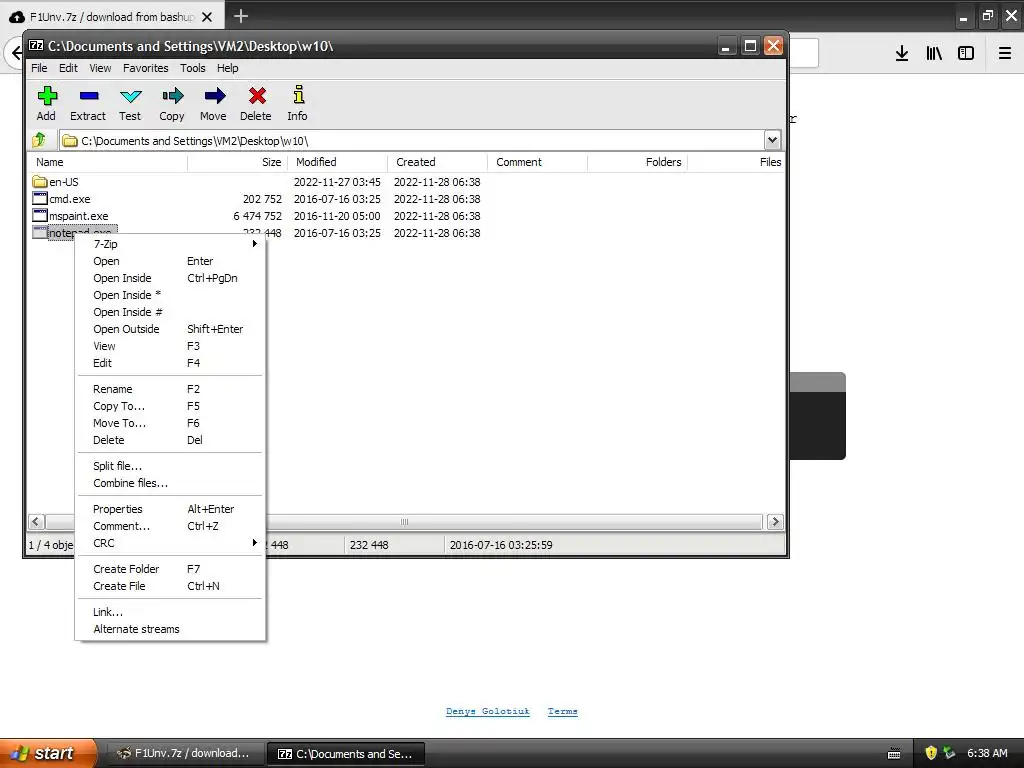This screenshot has height=768, width=1024.
Task: Choose Properties in context menu
Action: (x=170, y=509)
